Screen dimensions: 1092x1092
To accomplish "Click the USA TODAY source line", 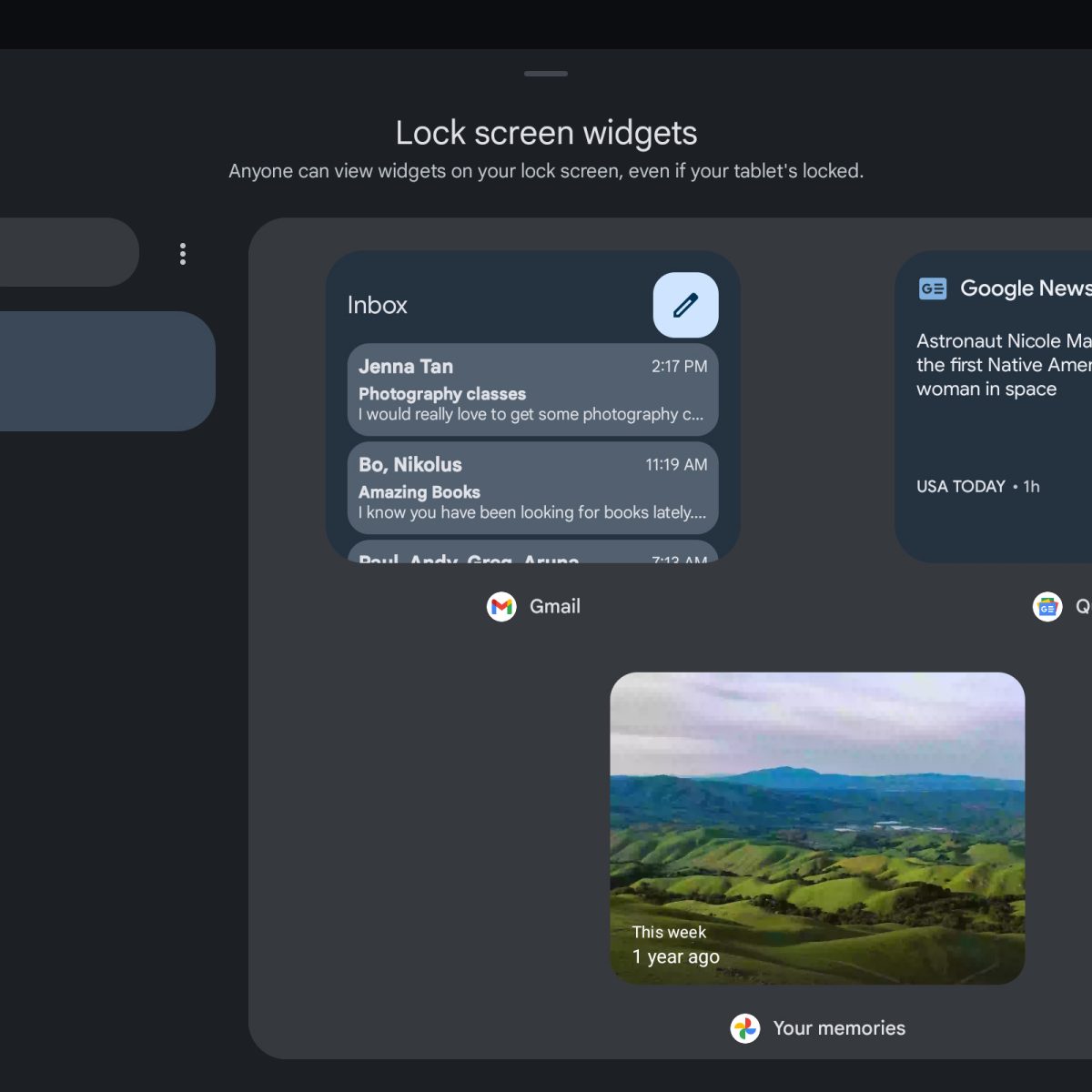I will [x=977, y=487].
